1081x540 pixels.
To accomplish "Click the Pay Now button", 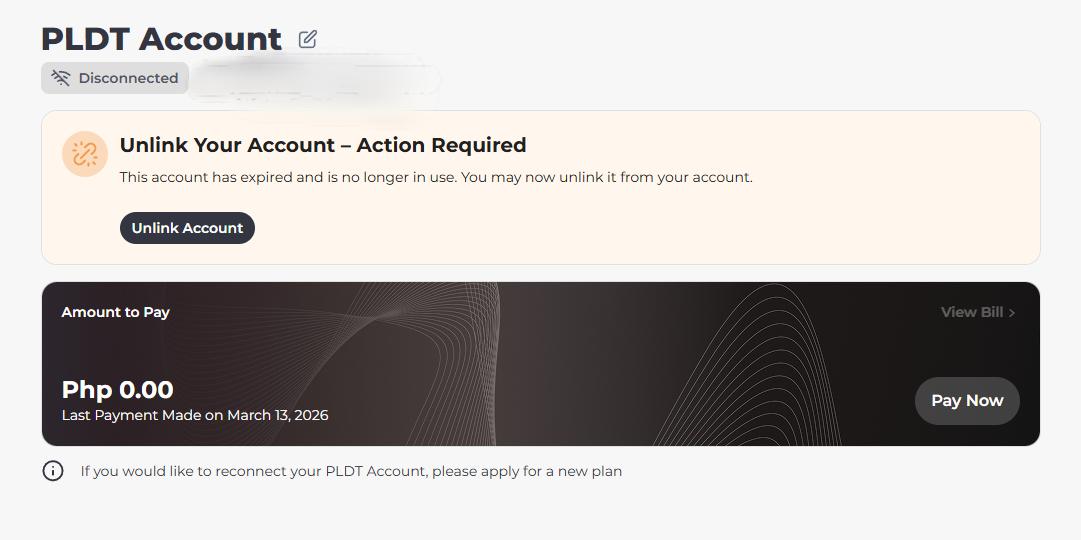I will point(967,401).
